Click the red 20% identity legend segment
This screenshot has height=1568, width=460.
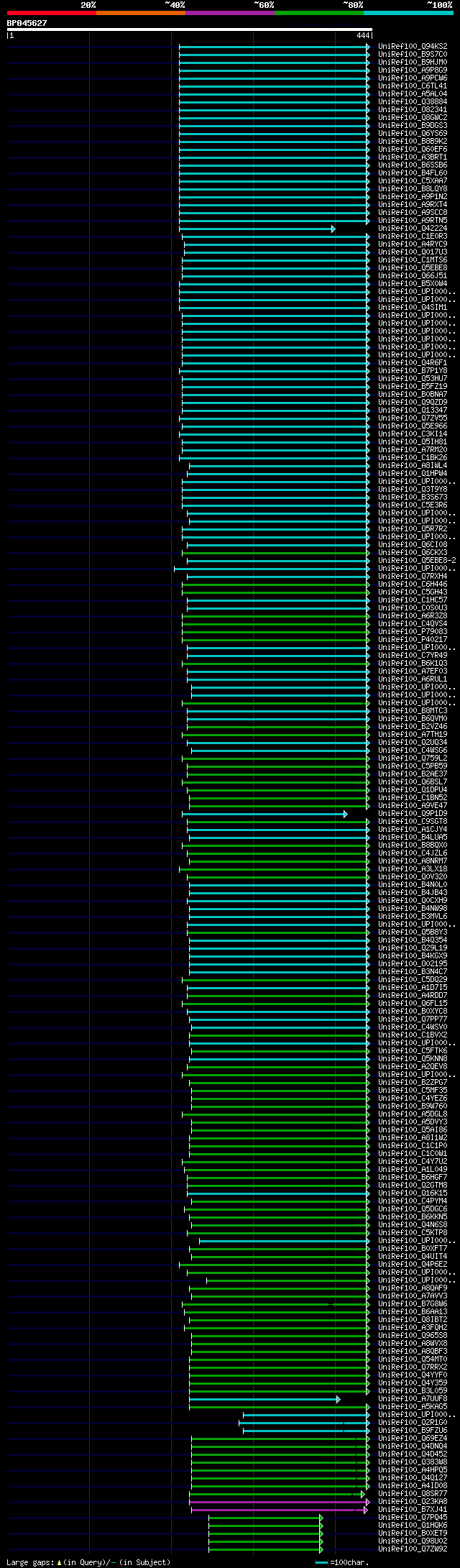point(51,13)
